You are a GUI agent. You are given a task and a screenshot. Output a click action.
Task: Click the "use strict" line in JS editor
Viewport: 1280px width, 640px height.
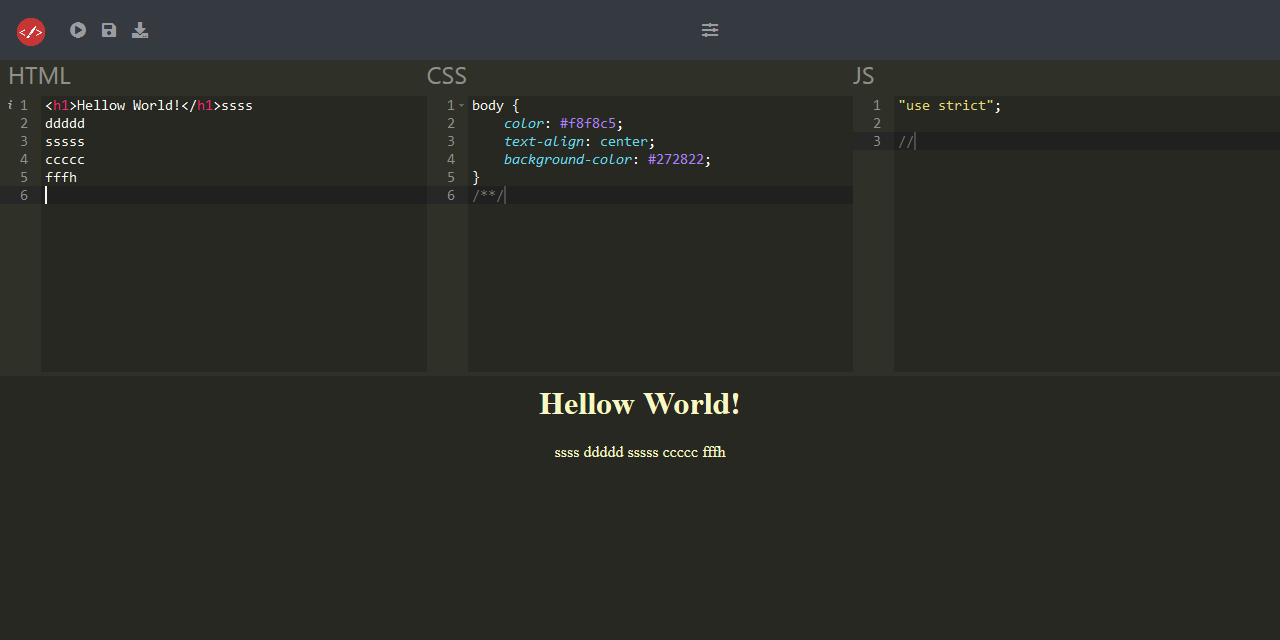click(x=949, y=105)
